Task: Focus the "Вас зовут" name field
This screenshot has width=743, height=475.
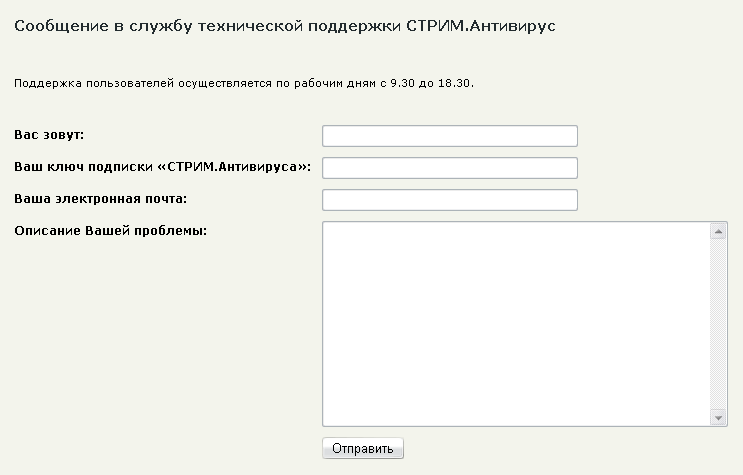Action: [450, 136]
